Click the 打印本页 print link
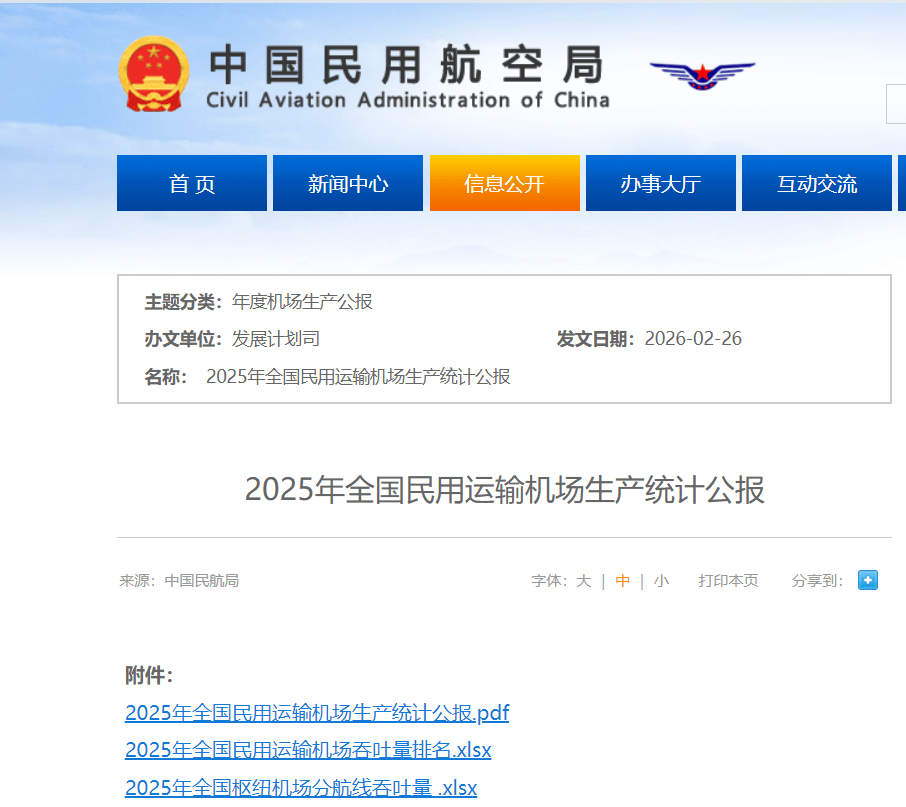The image size is (906, 807). 729,580
